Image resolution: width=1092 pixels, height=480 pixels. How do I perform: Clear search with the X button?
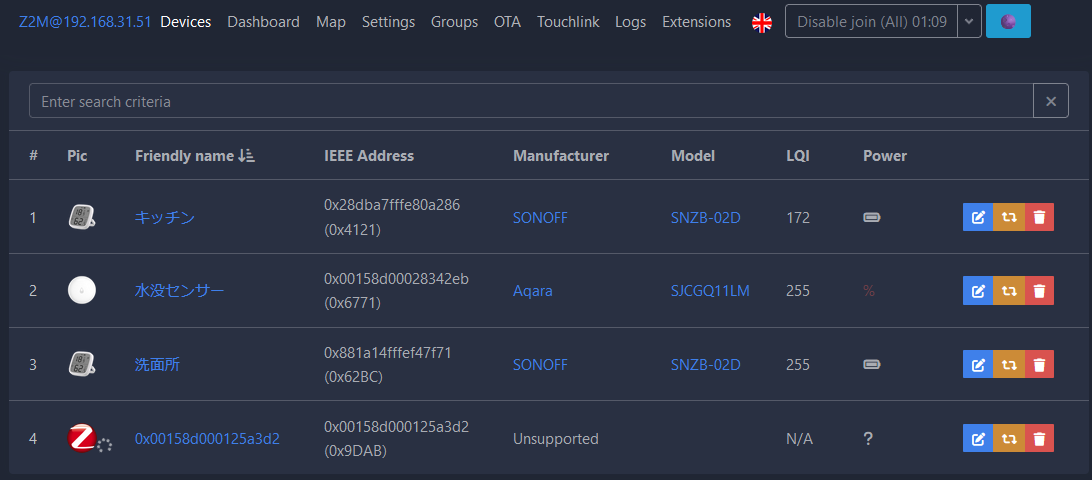click(1051, 102)
